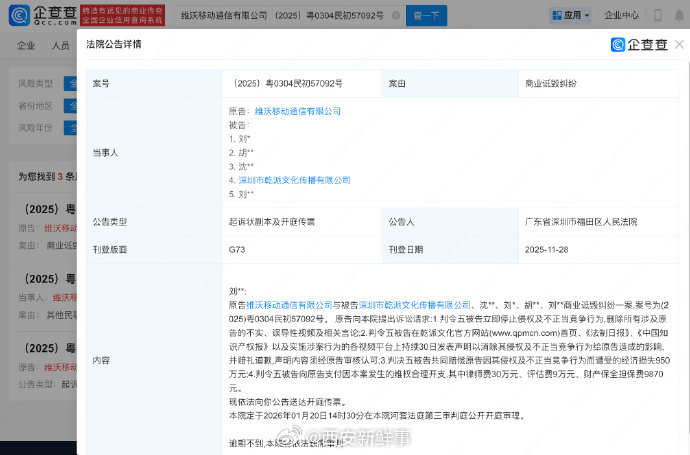Switch to the 人员 tab
The image size is (690, 455).
point(60,45)
